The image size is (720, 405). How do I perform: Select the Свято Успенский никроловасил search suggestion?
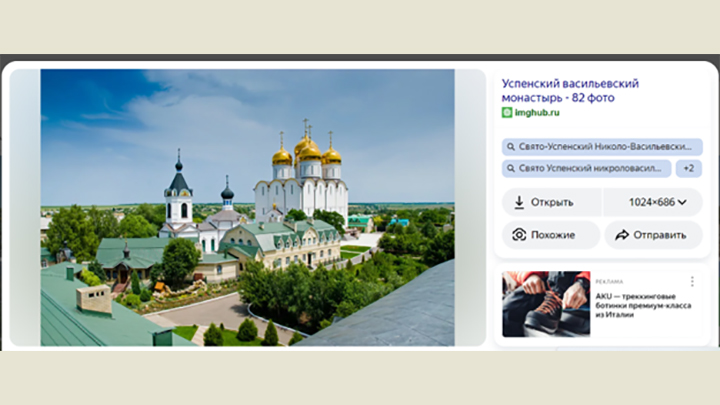(x=590, y=169)
